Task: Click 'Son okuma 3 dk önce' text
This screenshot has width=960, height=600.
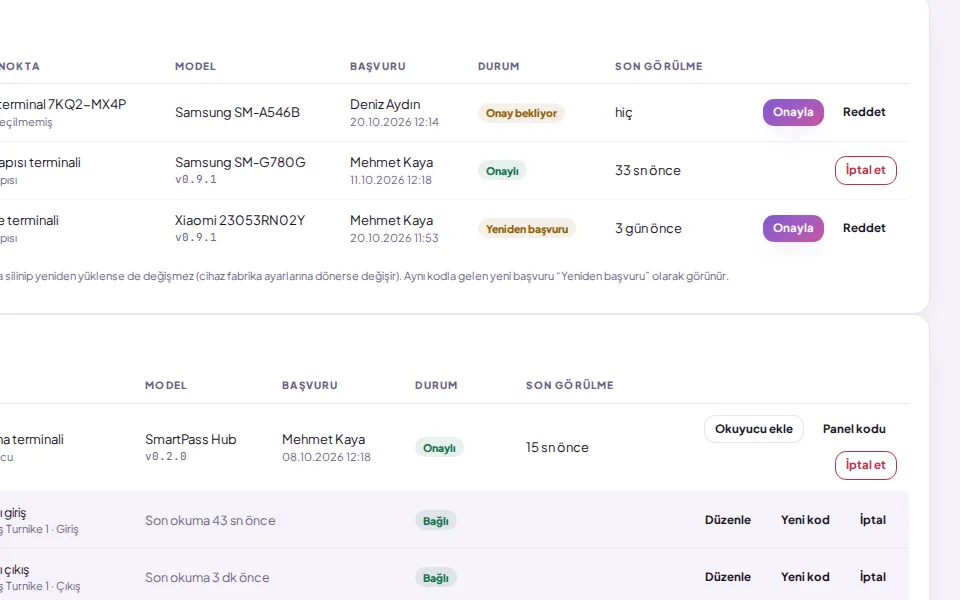Action: (x=207, y=577)
